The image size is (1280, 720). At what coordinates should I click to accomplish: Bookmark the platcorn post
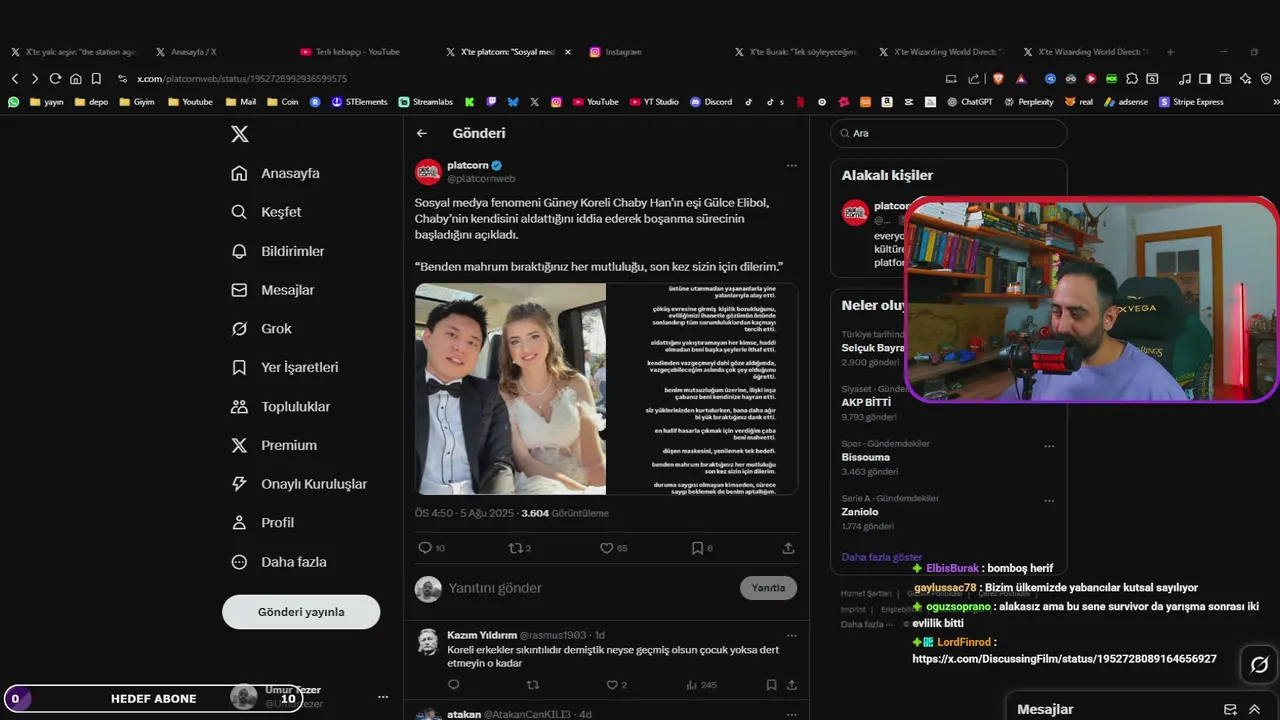[697, 548]
